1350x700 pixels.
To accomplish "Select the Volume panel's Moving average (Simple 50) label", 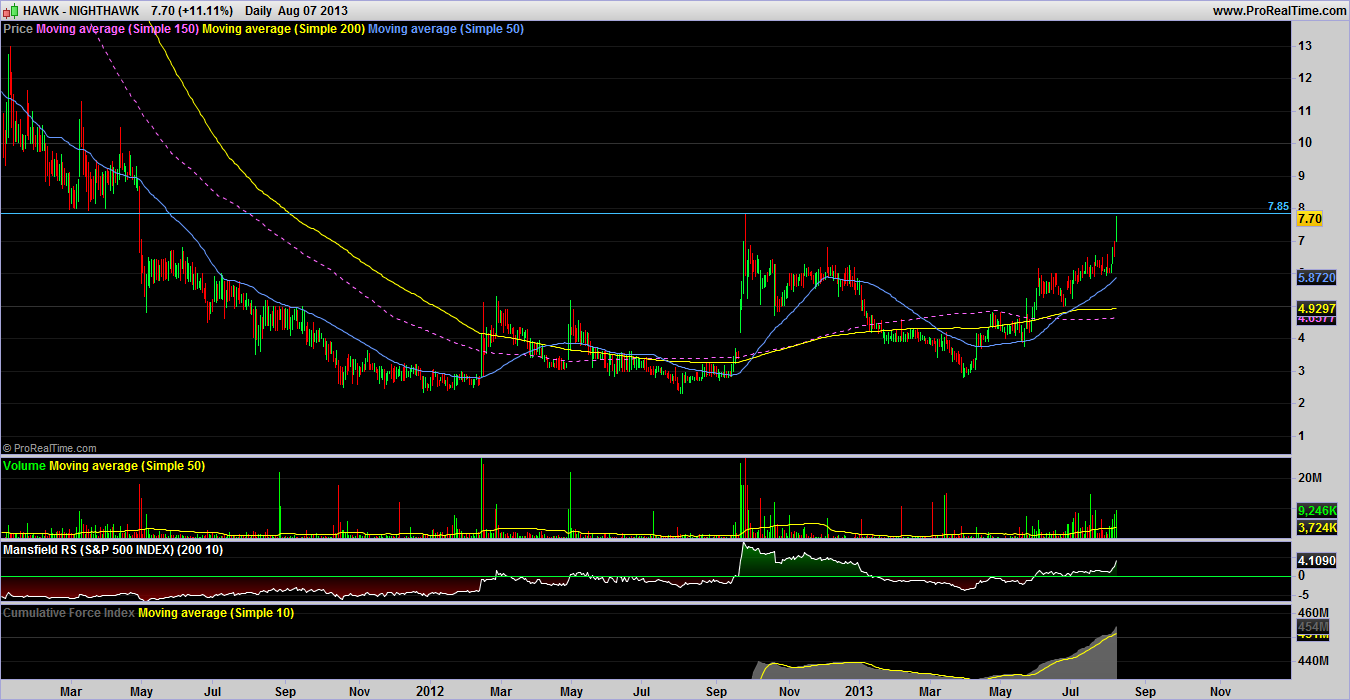I will coord(125,466).
